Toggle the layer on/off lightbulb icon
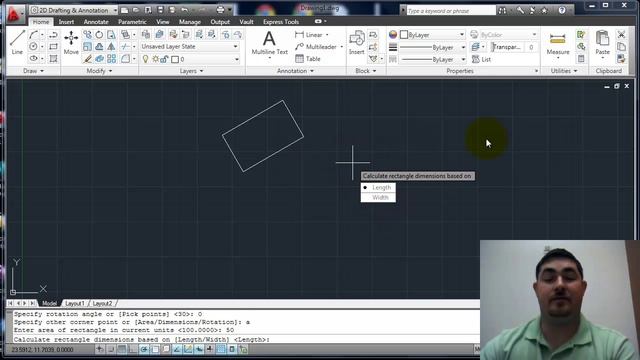The width and height of the screenshot is (640, 360). [x=145, y=59]
